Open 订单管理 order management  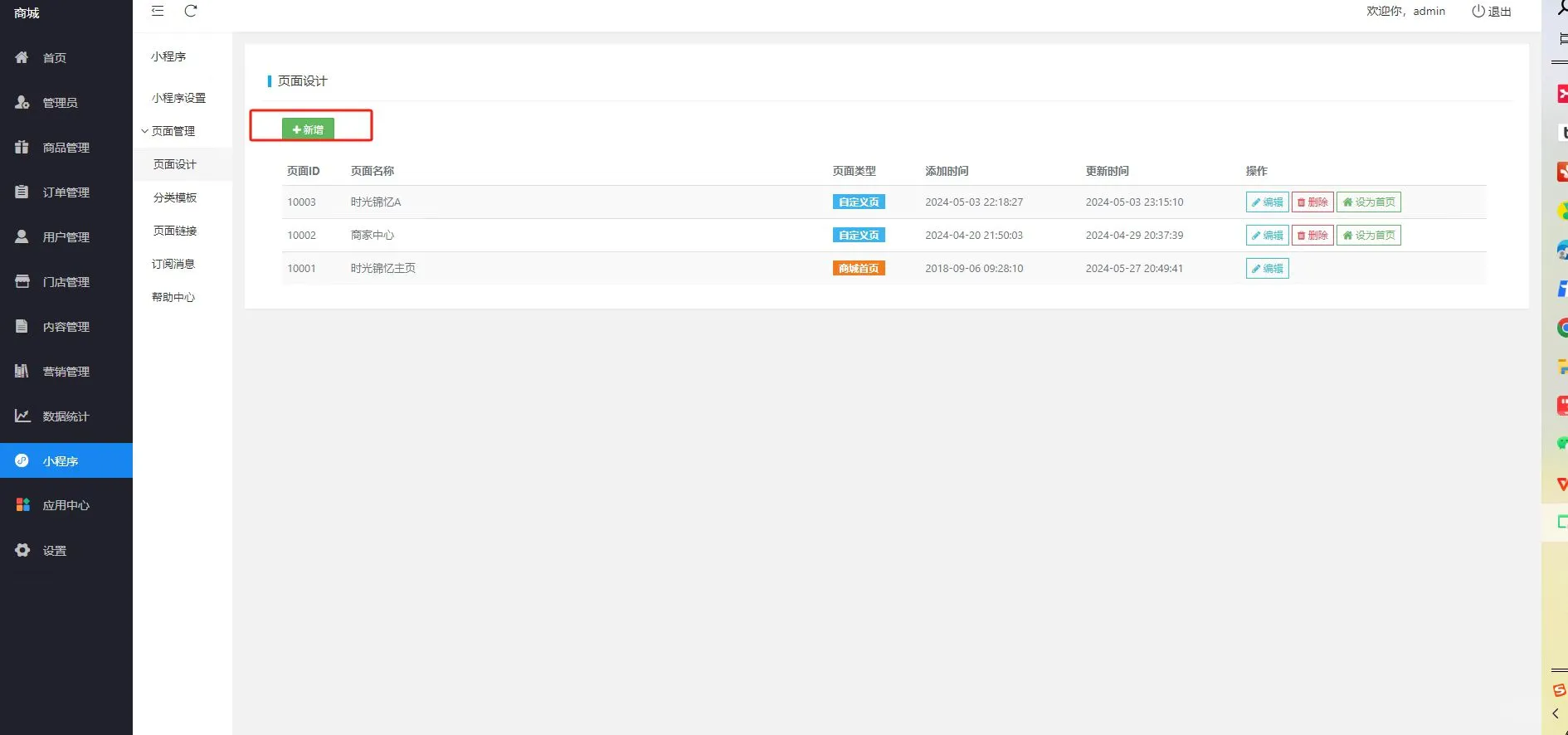pyautogui.click(x=66, y=192)
